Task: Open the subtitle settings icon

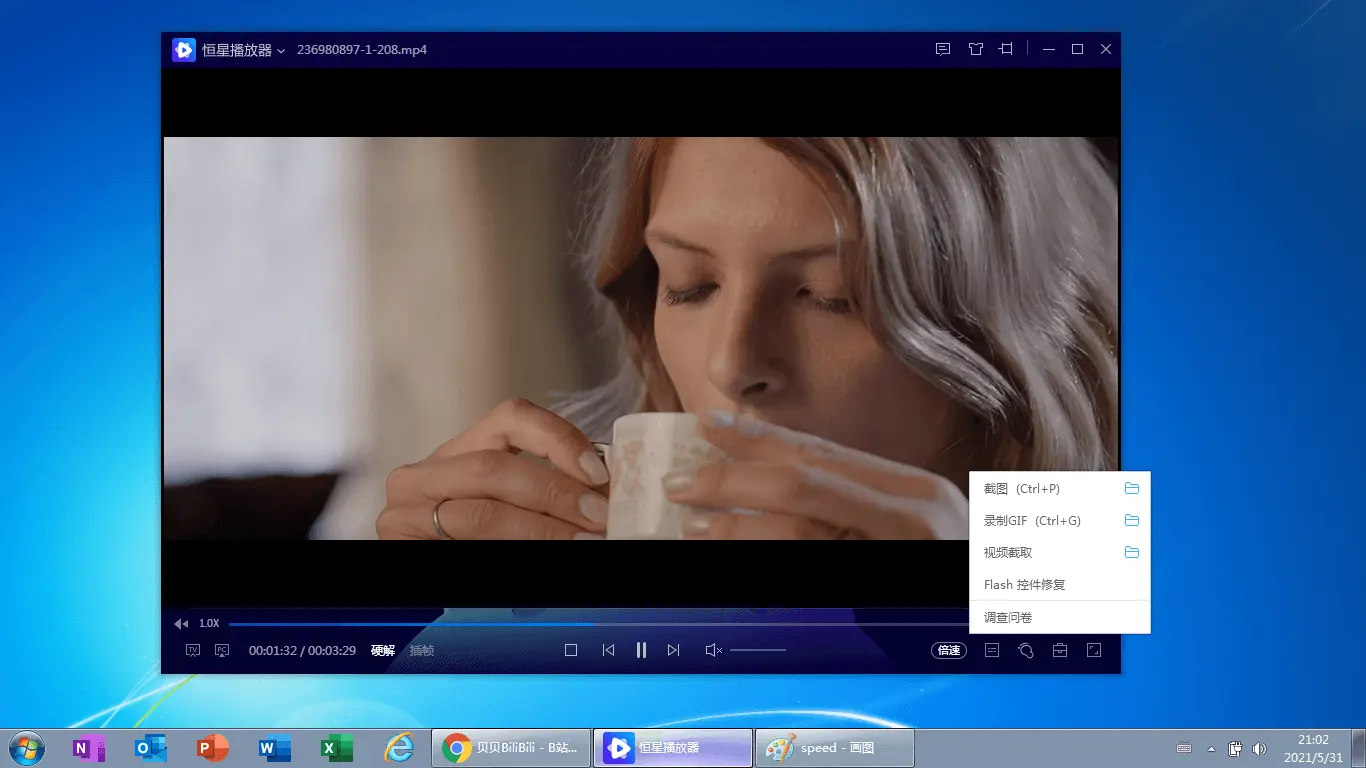Action: 991,650
